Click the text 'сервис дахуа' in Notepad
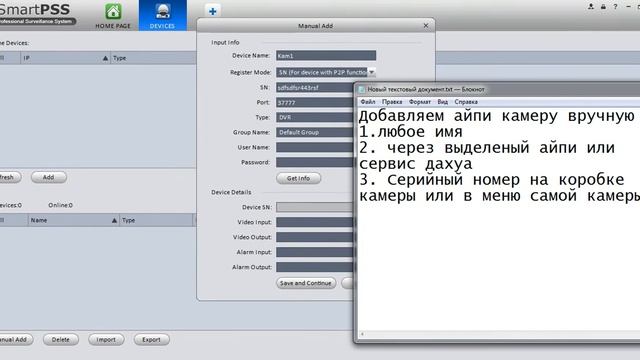Screen dimensions: 640x360 (x=415, y=164)
